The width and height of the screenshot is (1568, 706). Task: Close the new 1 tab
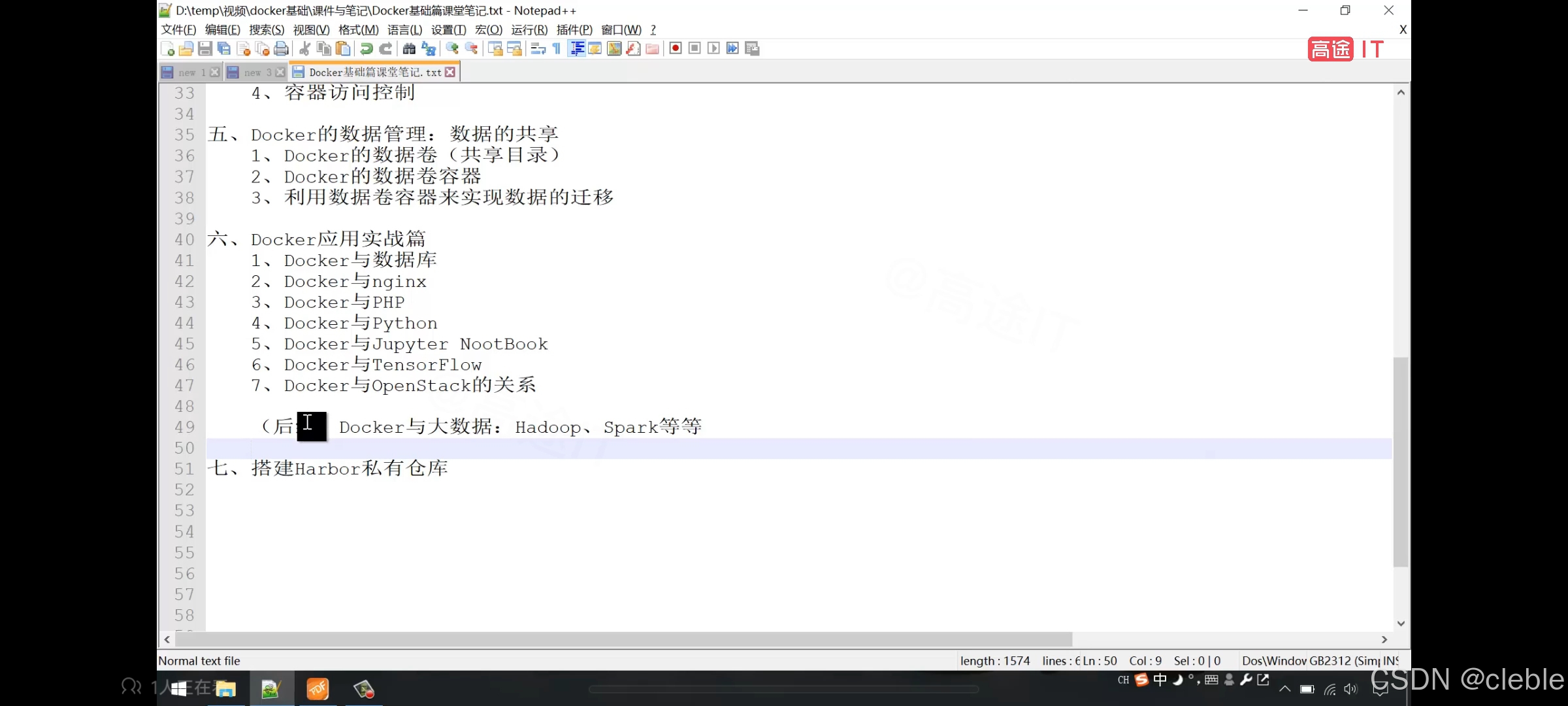click(x=214, y=73)
